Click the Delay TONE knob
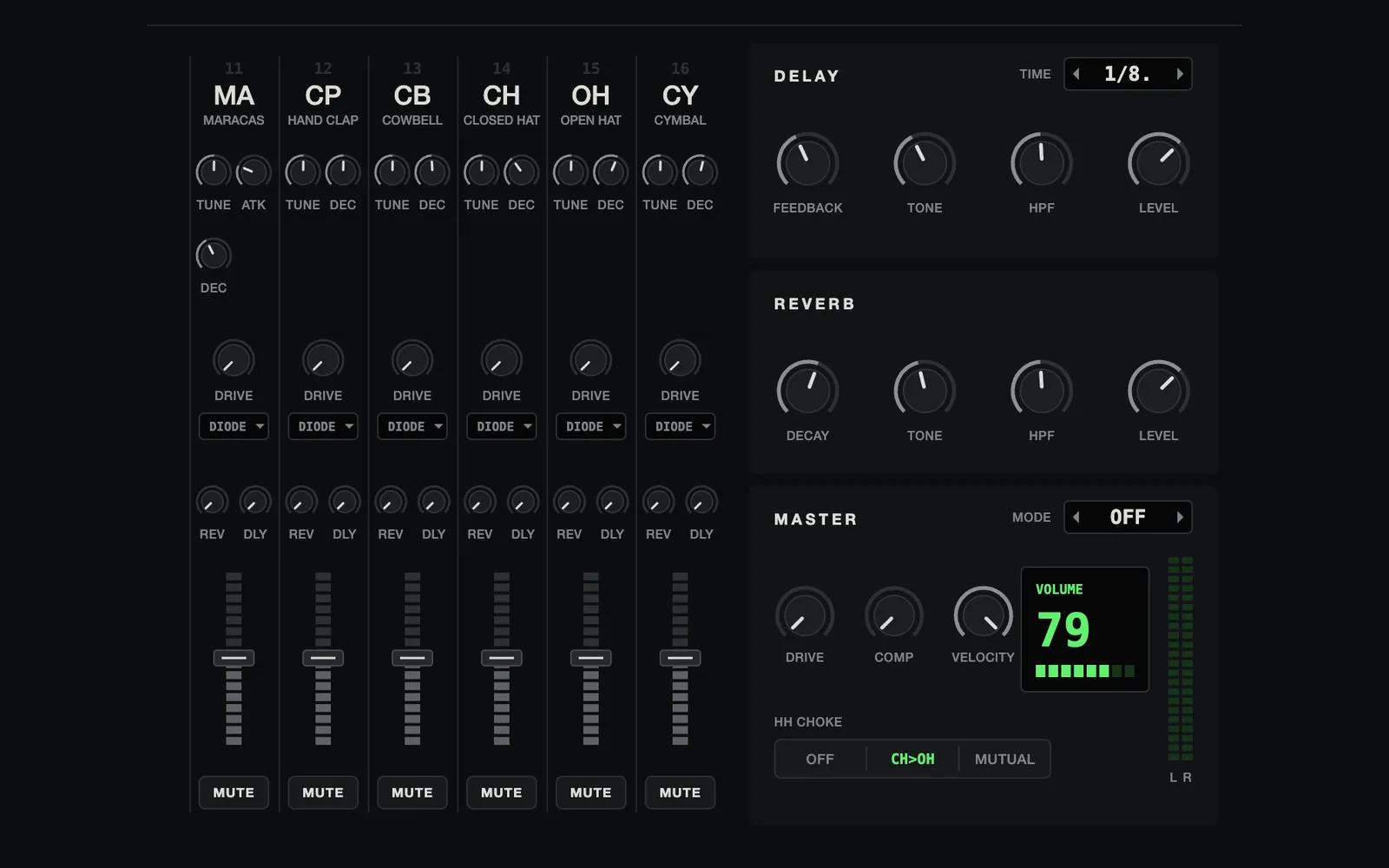 click(x=925, y=162)
